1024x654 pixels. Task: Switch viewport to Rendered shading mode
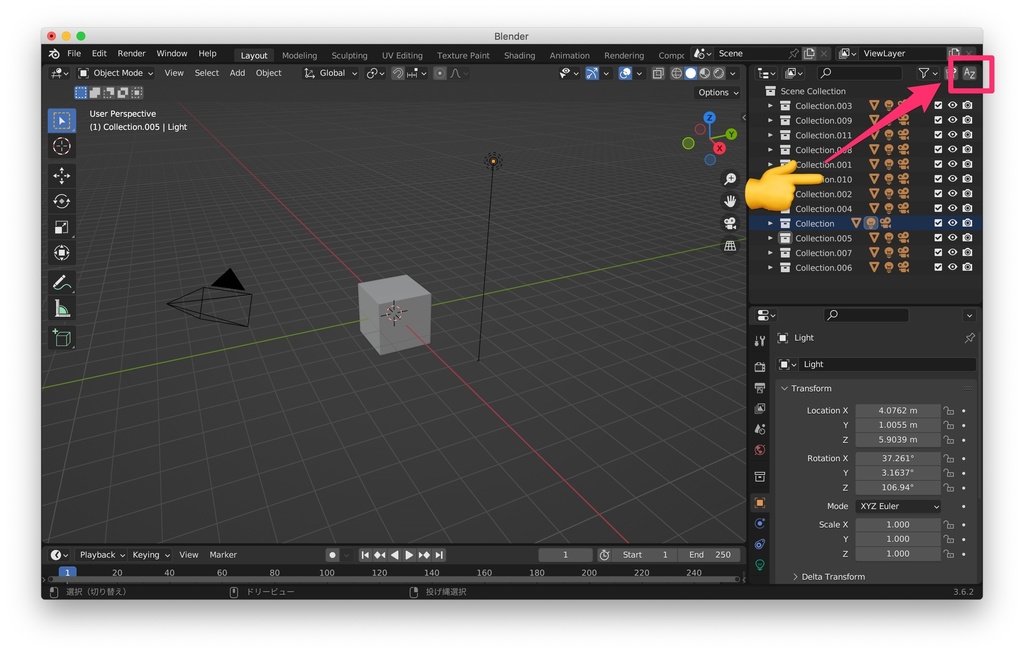718,73
